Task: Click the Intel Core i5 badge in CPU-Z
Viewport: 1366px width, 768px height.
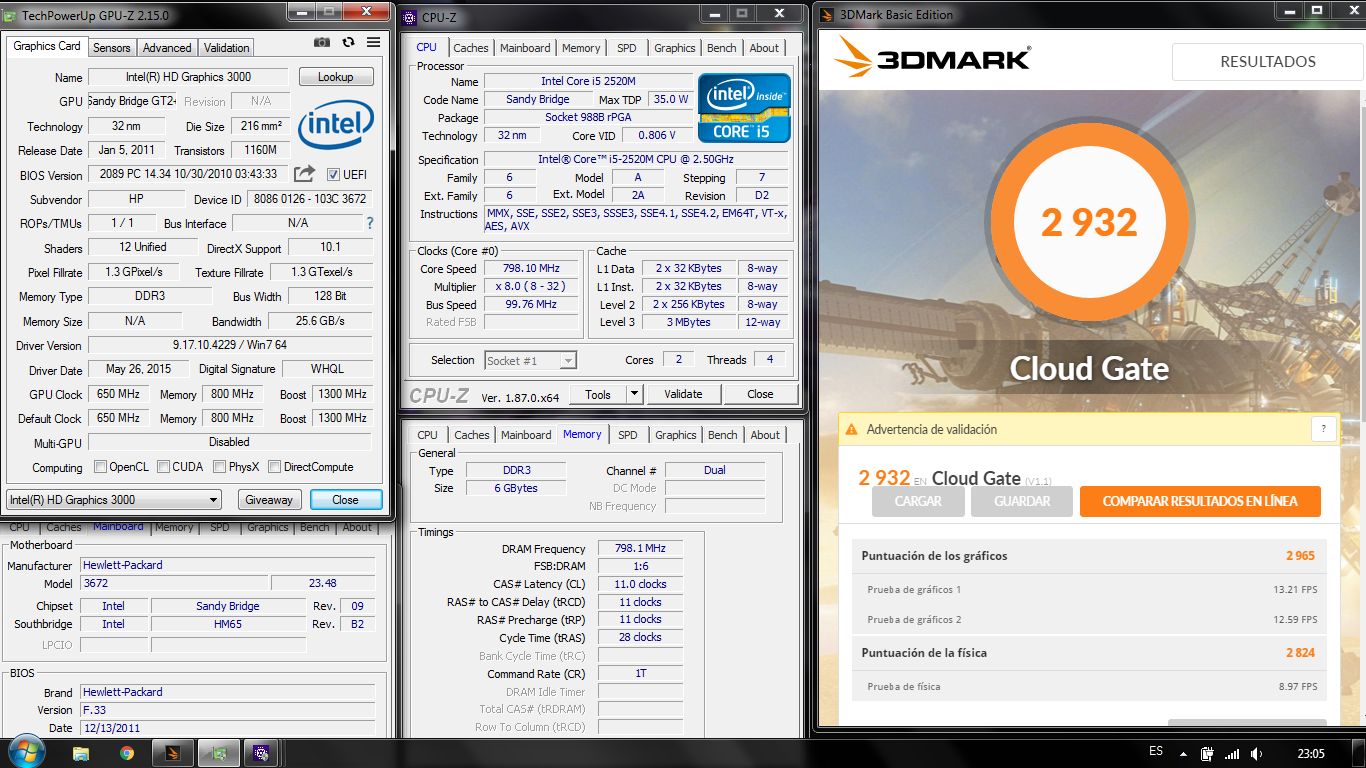Action: [744, 108]
